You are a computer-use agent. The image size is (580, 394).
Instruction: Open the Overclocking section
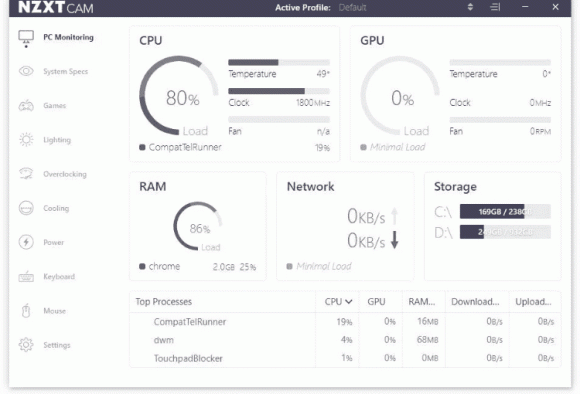(65, 174)
